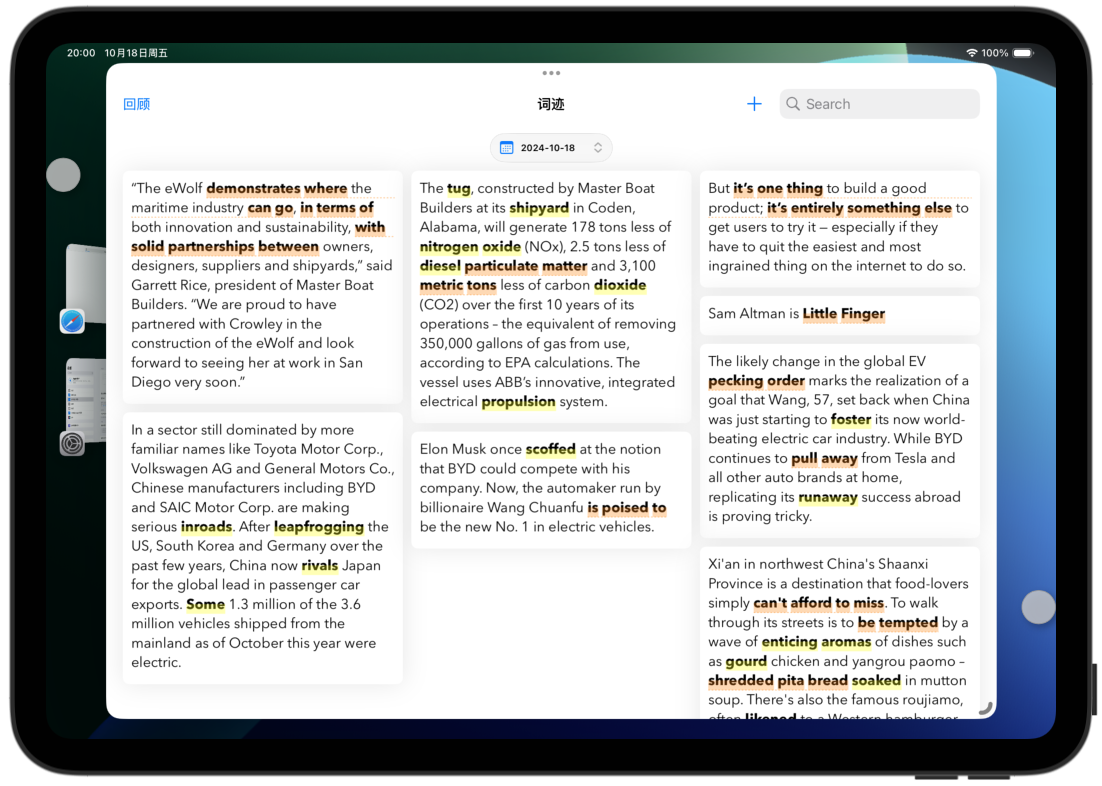Image resolution: width=1102 pixels, height=786 pixels.
Task: Tap the 回顾 review button
Action: pyautogui.click(x=136, y=104)
